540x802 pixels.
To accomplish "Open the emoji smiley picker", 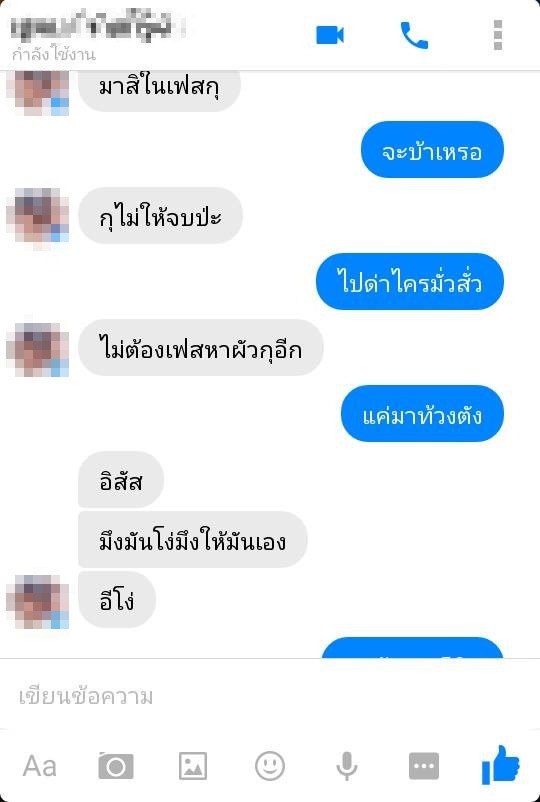I will [269, 766].
